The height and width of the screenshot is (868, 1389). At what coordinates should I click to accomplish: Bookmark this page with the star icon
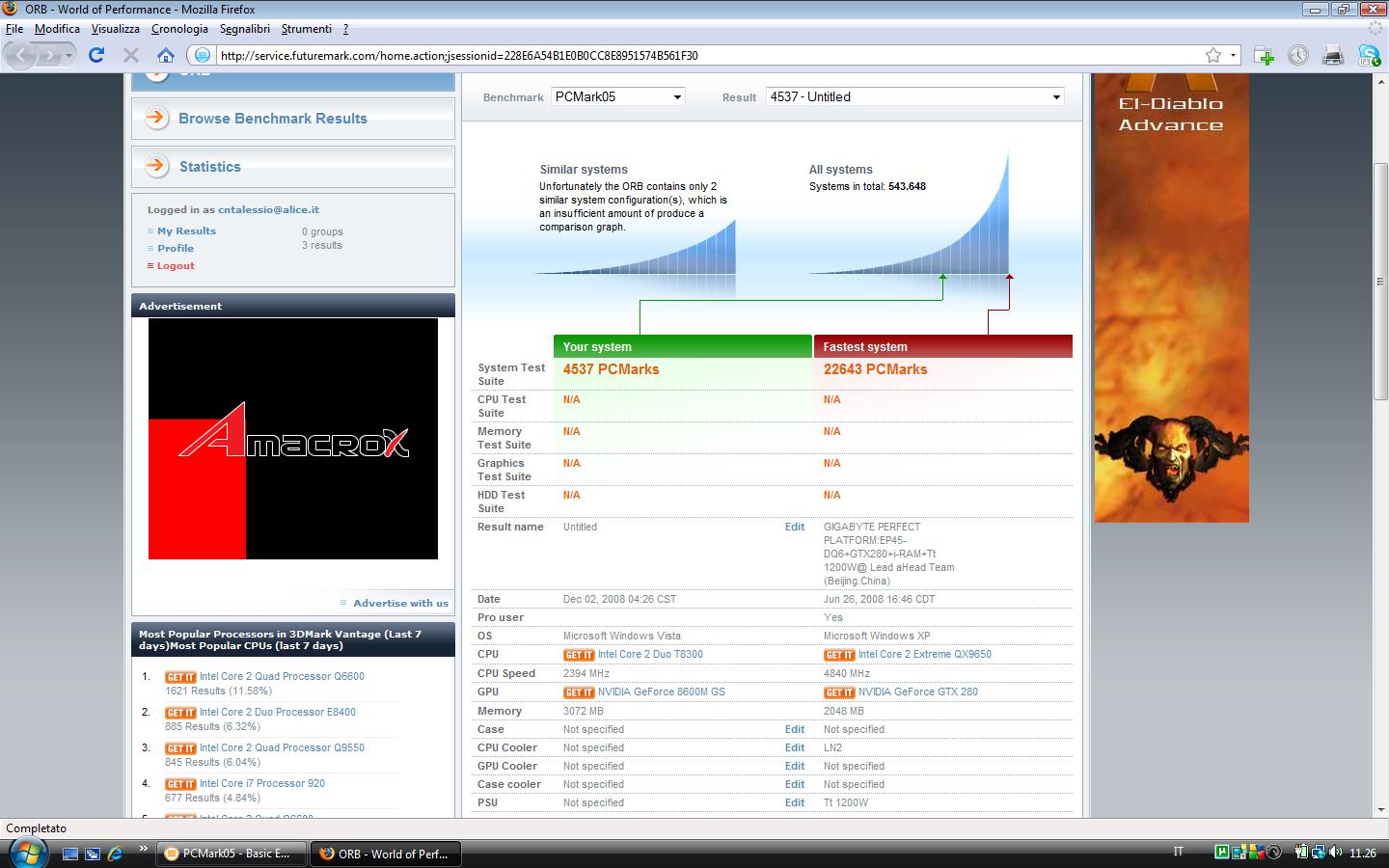1213,55
